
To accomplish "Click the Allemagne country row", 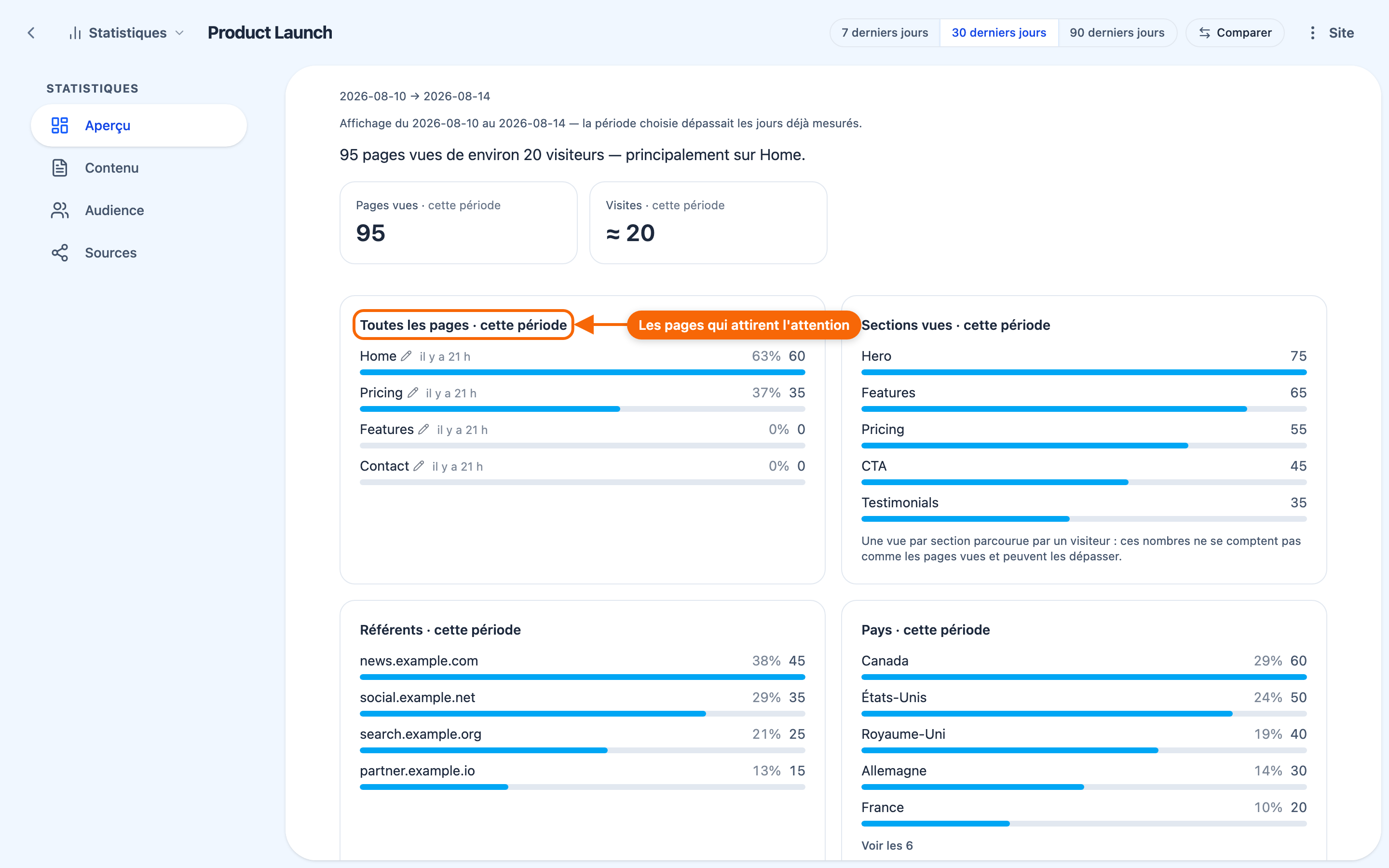I will tap(1084, 776).
